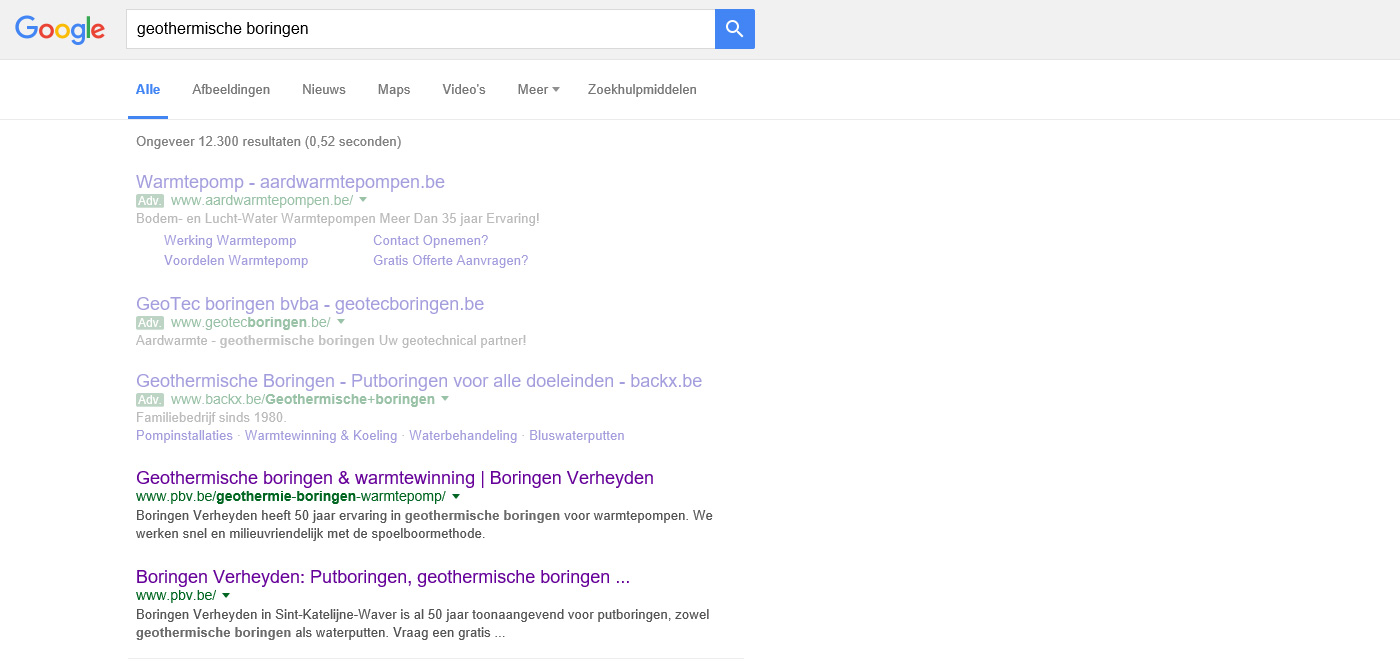Click the www.geotecboringen.be/ URL text
1400x666 pixels.
tap(251, 323)
